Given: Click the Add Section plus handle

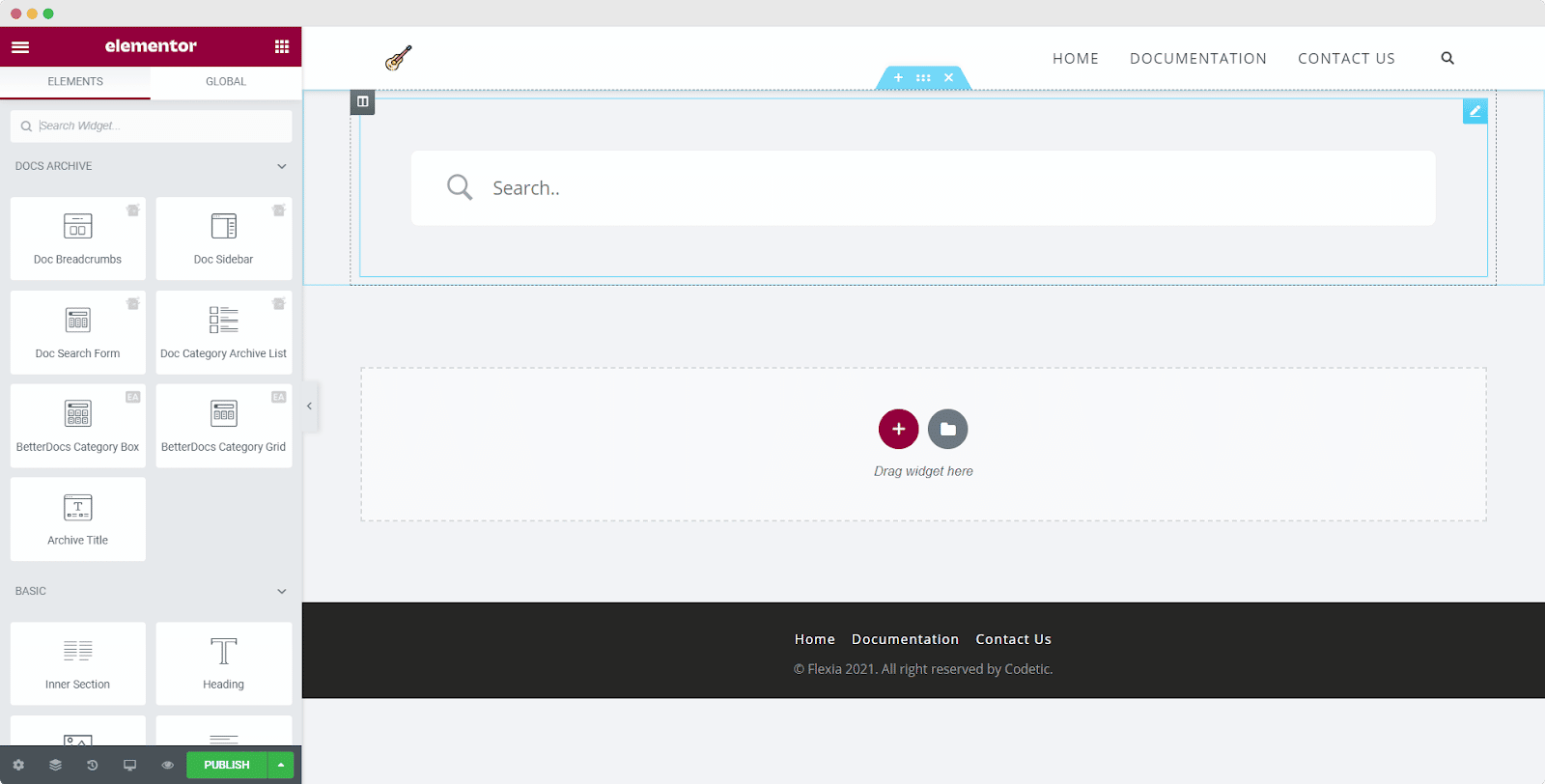Looking at the screenshot, I should coord(898,77).
